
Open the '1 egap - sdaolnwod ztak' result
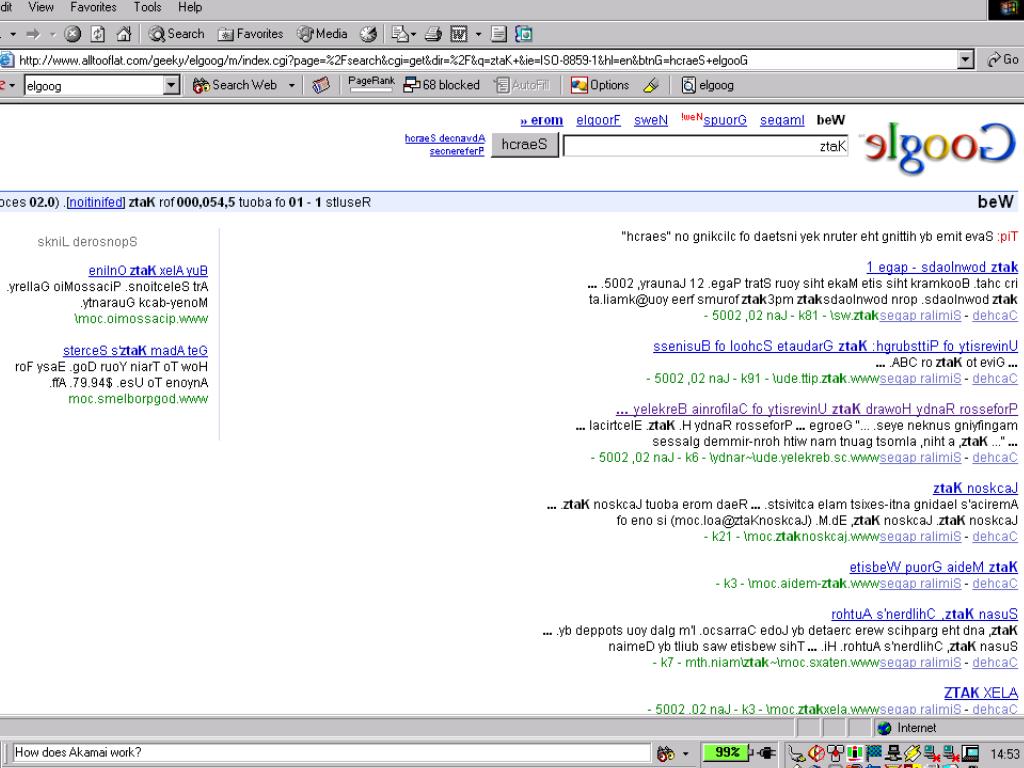(942, 267)
